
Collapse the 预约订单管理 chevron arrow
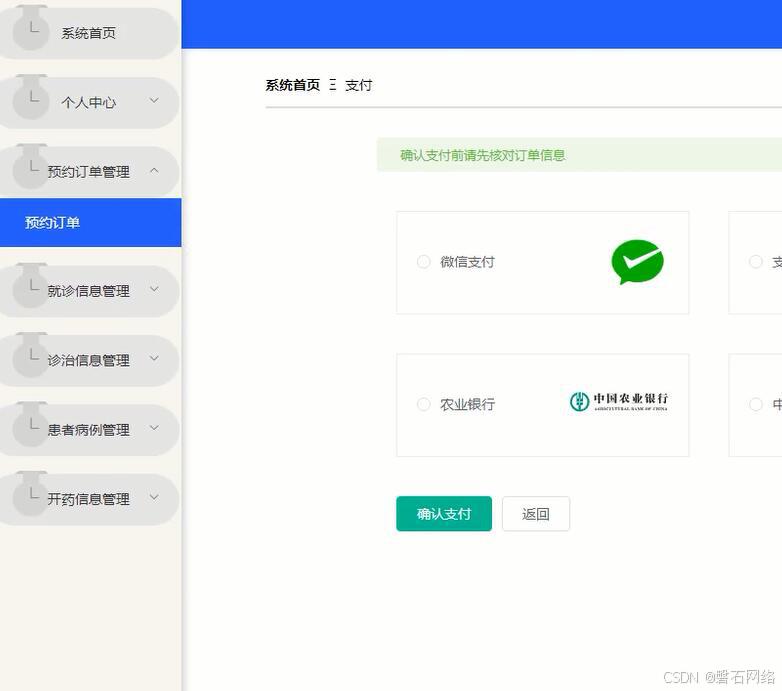pyautogui.click(x=154, y=171)
